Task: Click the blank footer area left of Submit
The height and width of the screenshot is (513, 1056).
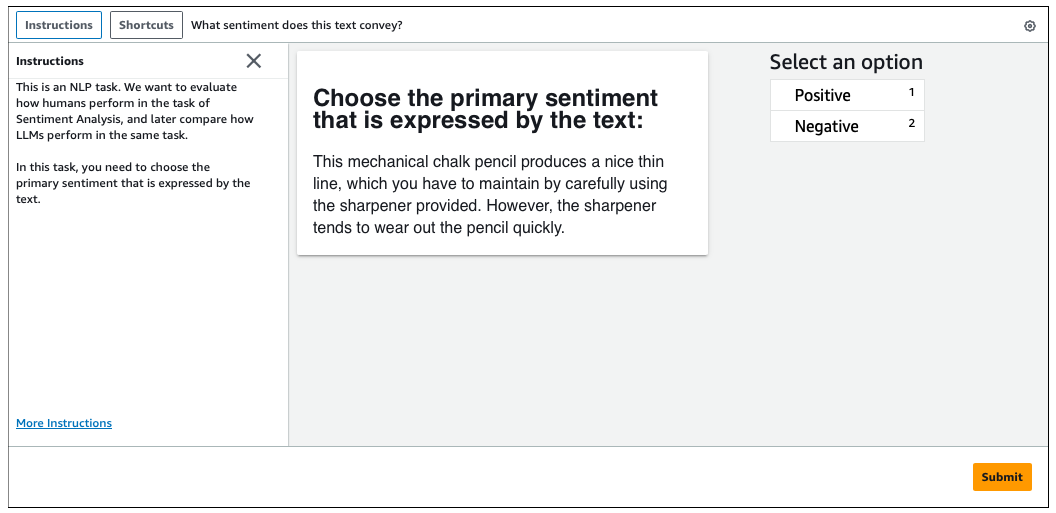Action: (x=480, y=477)
